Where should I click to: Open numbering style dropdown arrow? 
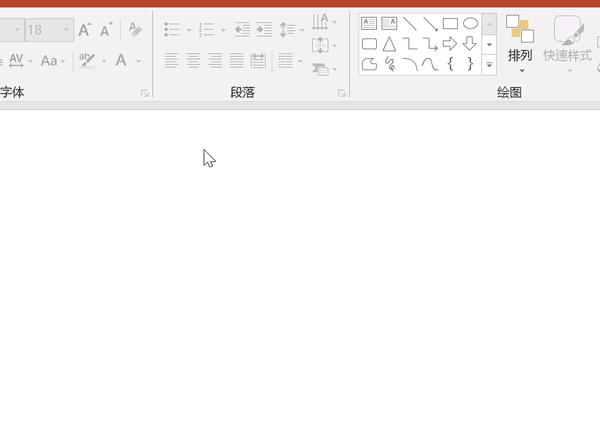[x=223, y=30]
